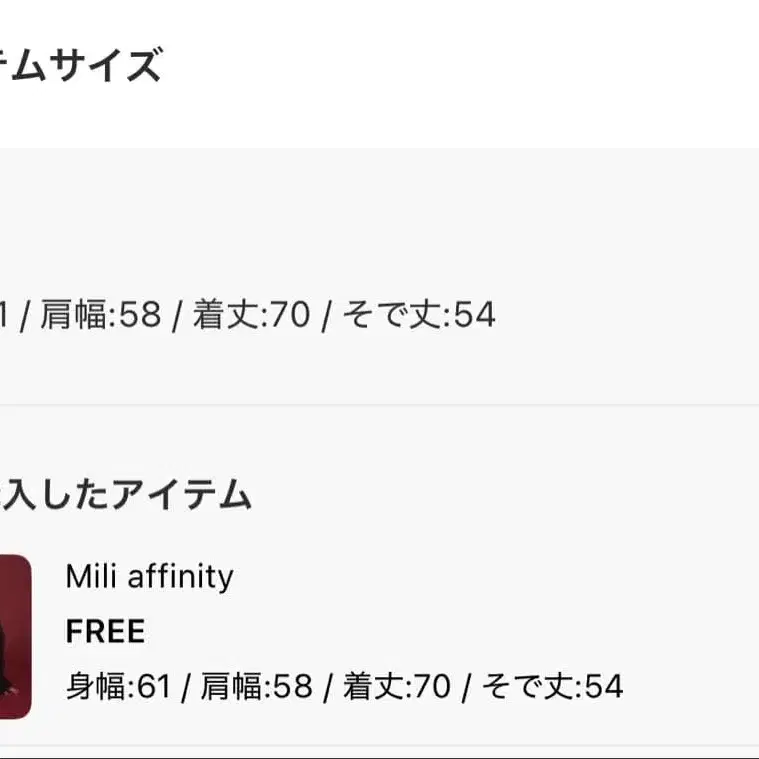Tap the cut-off 1 starting the upper measurements
Image resolution: width=759 pixels, height=759 pixels.
(6, 315)
